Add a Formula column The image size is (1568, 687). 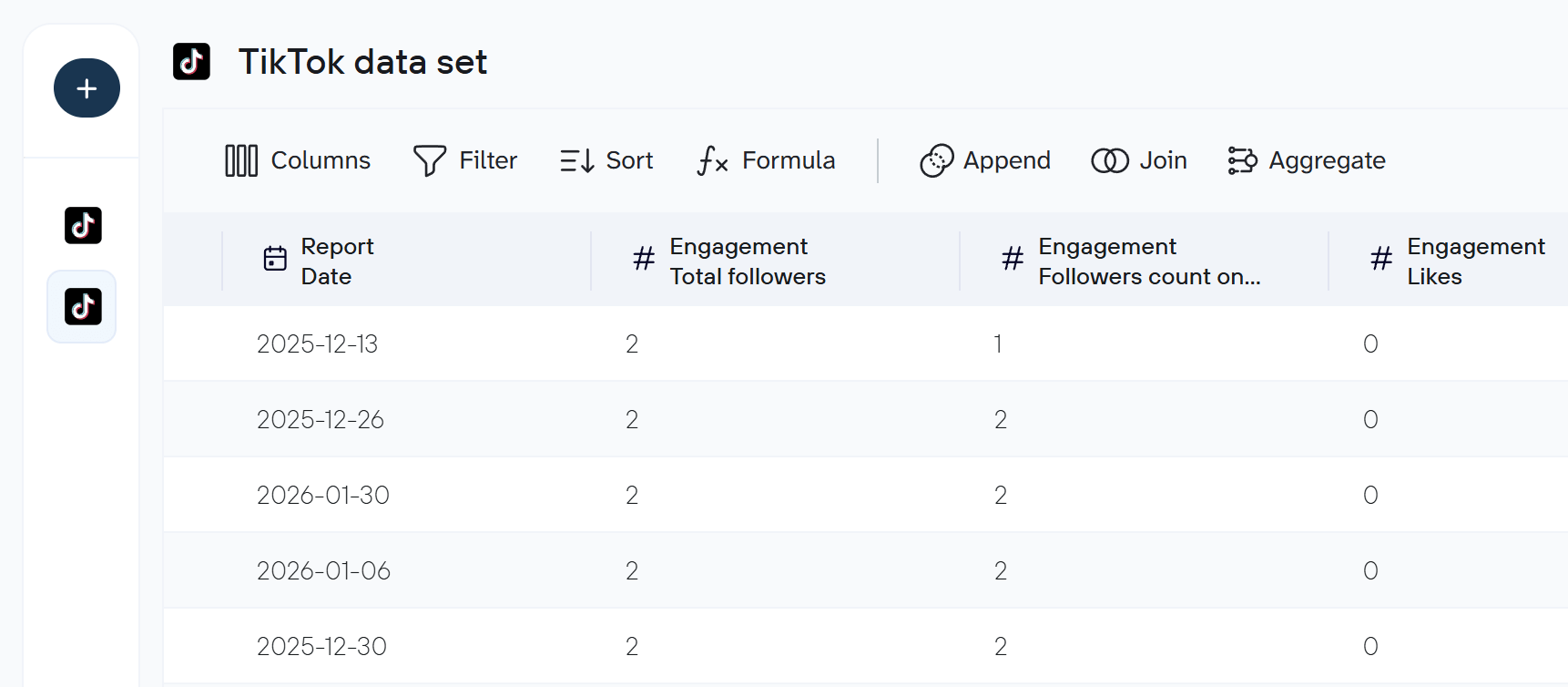coord(766,160)
